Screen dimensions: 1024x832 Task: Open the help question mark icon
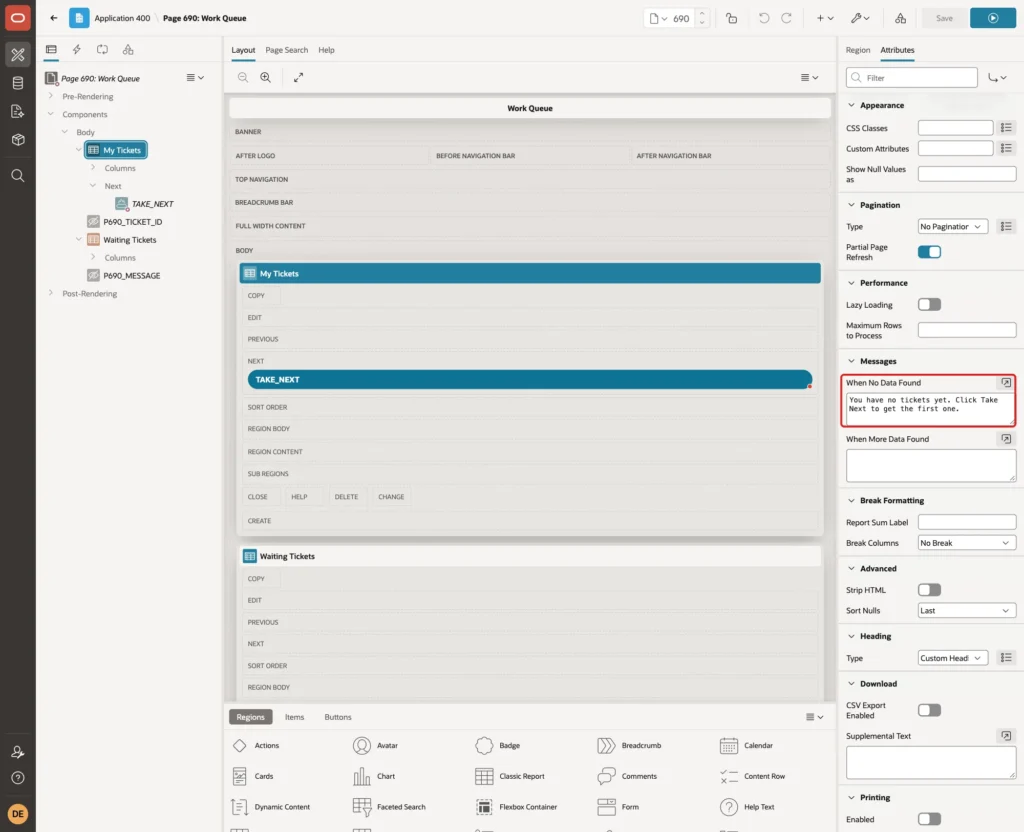(x=18, y=778)
